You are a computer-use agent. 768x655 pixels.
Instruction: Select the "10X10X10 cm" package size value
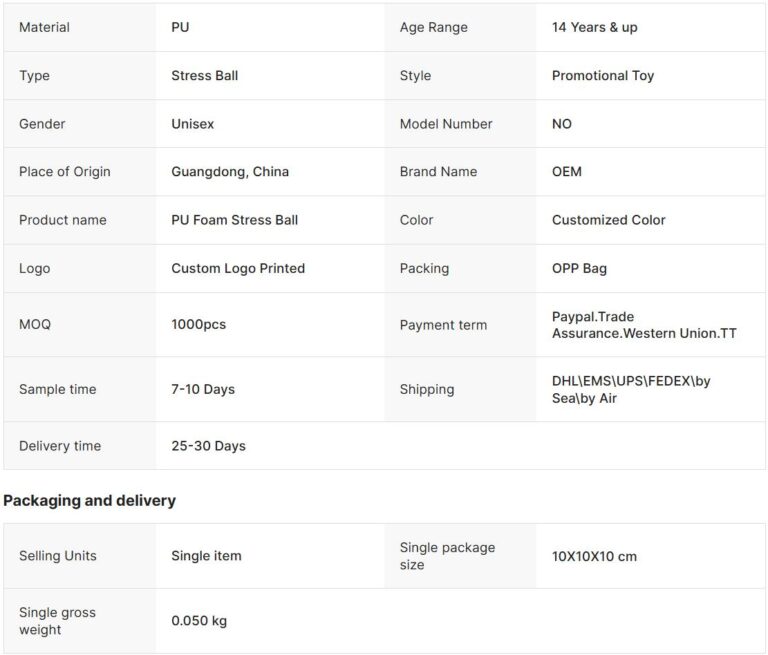(x=594, y=556)
